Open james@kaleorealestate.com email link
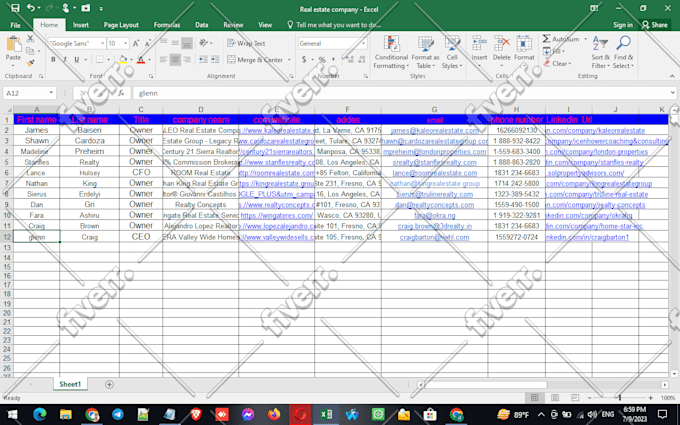Screen dimensions: 680x425 [x=435, y=130]
